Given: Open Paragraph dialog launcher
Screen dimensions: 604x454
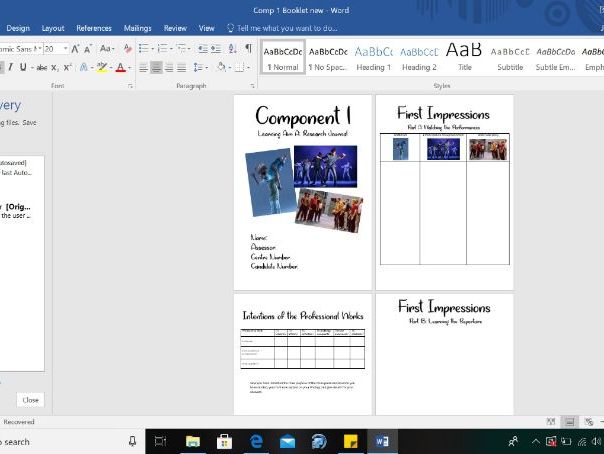Looking at the screenshot, I should pos(252,86).
